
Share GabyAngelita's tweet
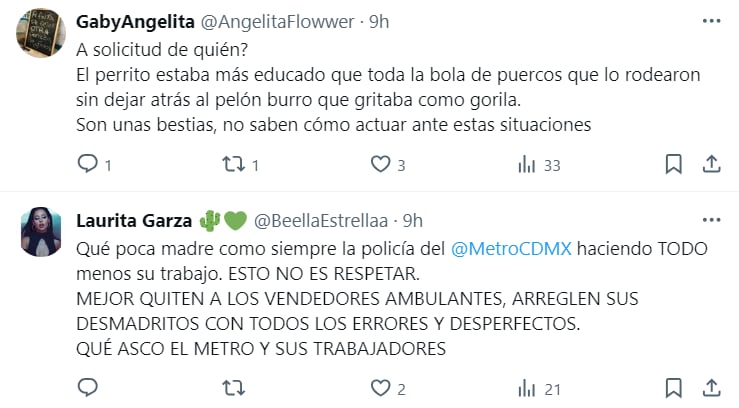(711, 164)
